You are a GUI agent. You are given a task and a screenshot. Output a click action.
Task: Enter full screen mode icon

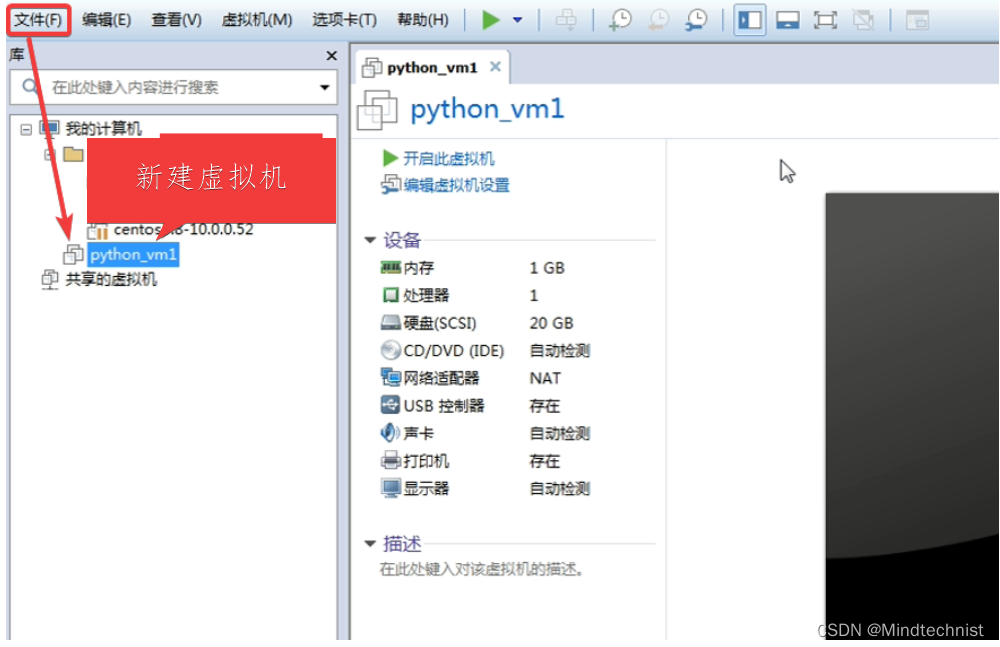coord(825,20)
